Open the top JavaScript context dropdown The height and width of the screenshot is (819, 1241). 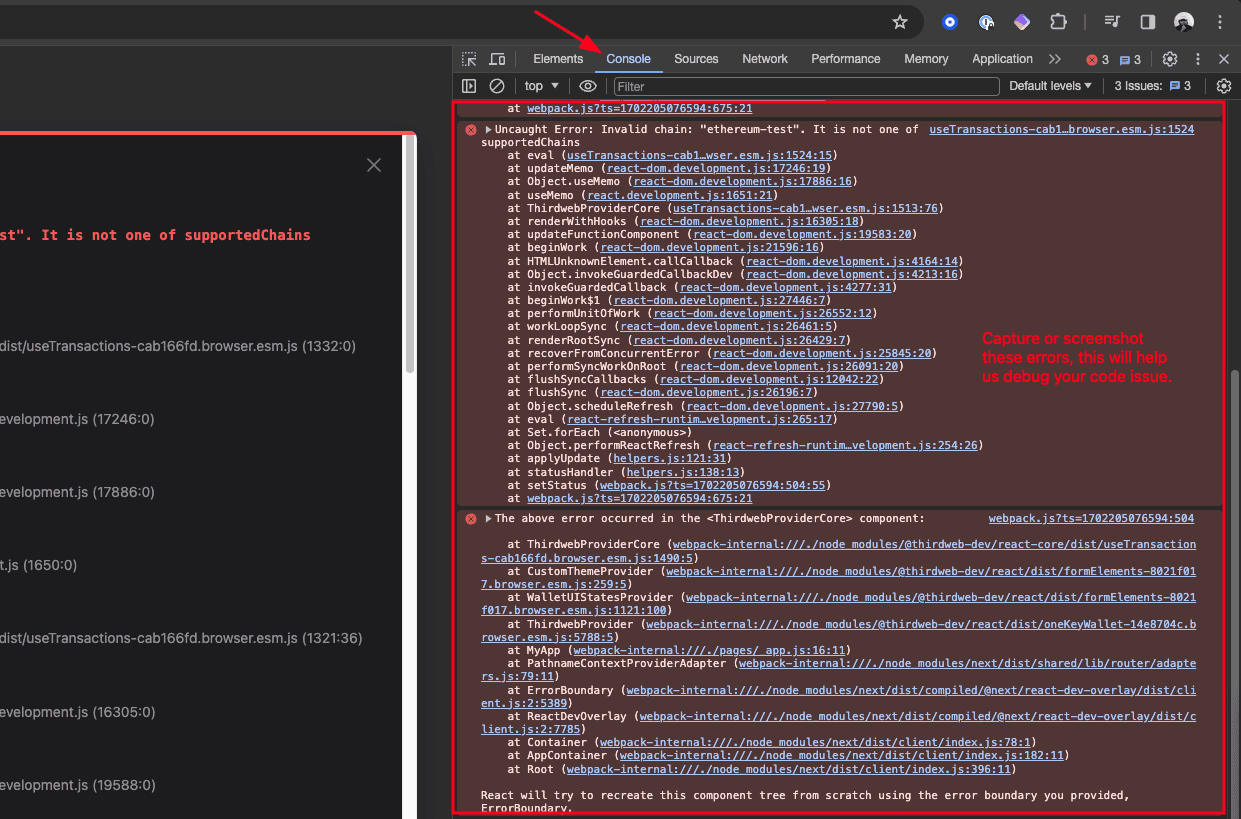tap(542, 86)
